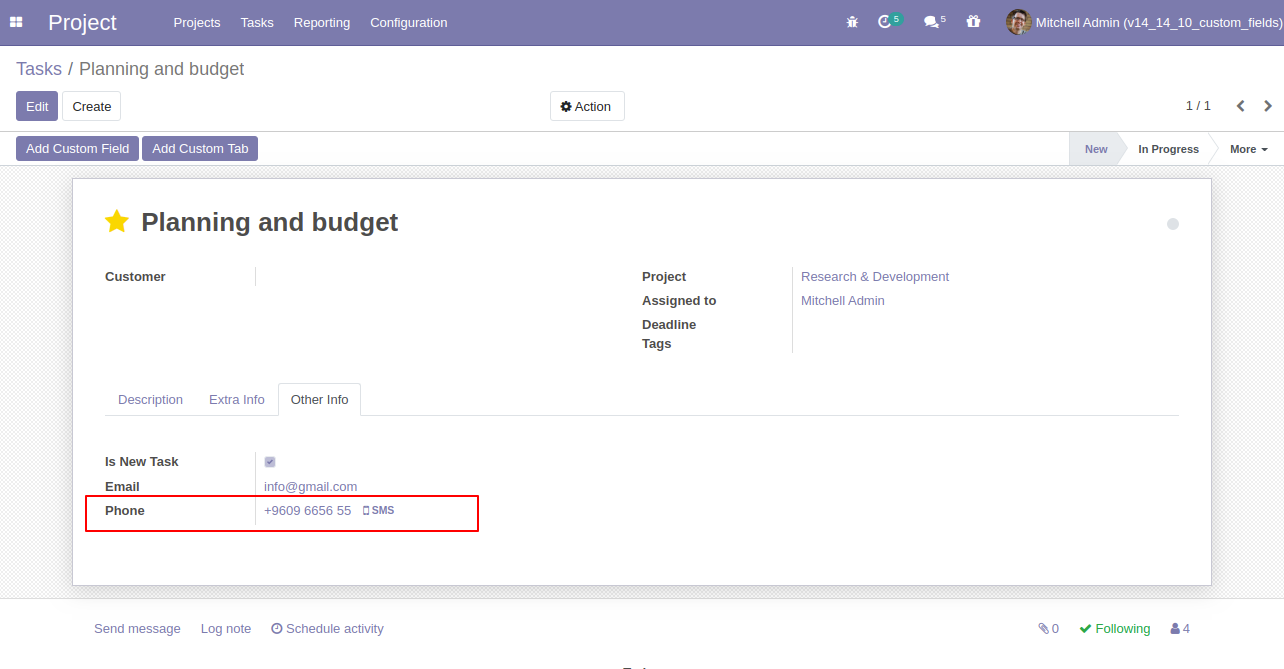Click the info@gmail.com email link

(x=311, y=486)
